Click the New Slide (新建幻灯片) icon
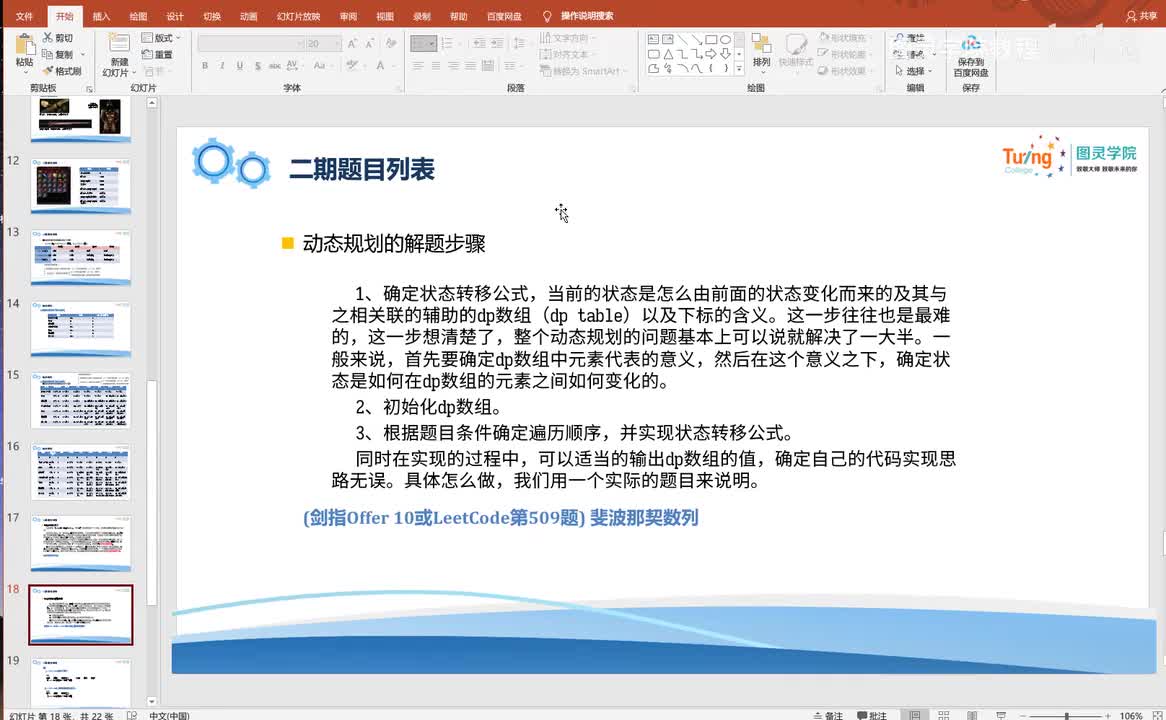The image size is (1166, 720). [118, 43]
